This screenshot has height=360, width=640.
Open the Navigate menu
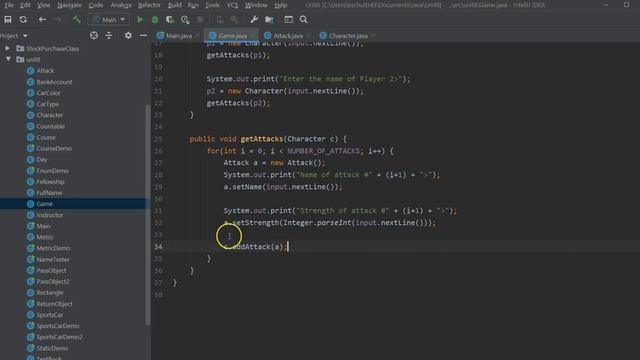tap(69, 5)
